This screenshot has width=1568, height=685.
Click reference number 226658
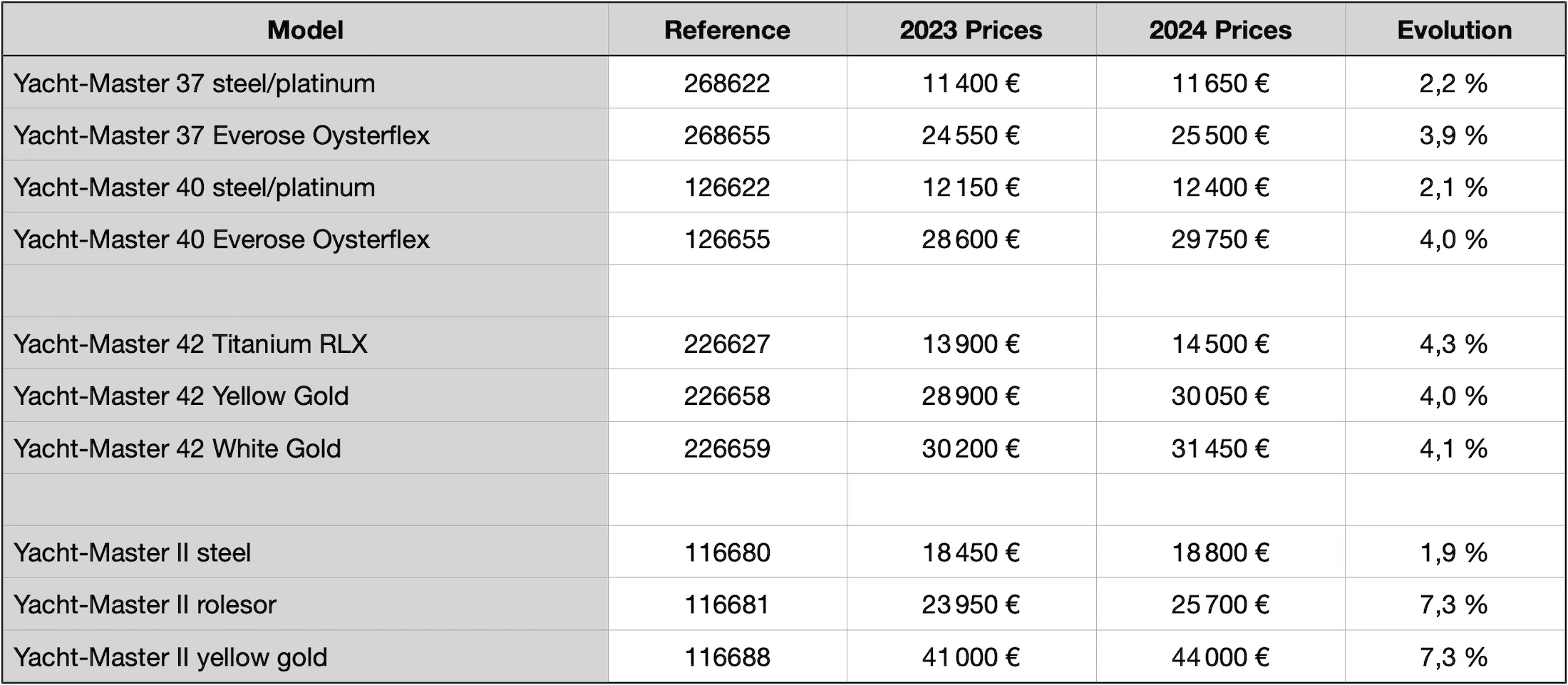[x=727, y=396]
